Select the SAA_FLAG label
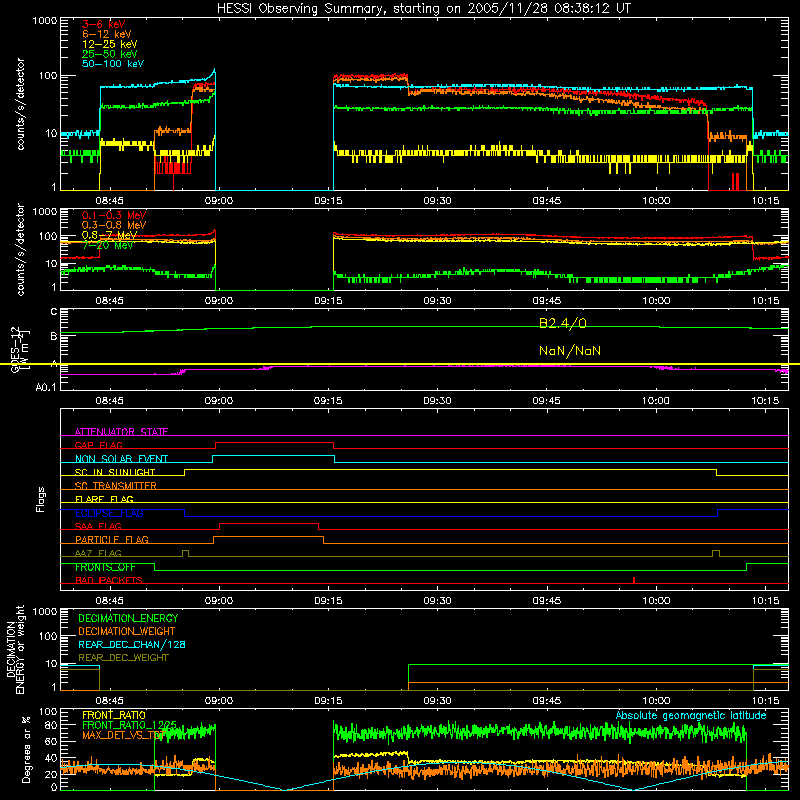The width and height of the screenshot is (800, 800). coord(98,526)
